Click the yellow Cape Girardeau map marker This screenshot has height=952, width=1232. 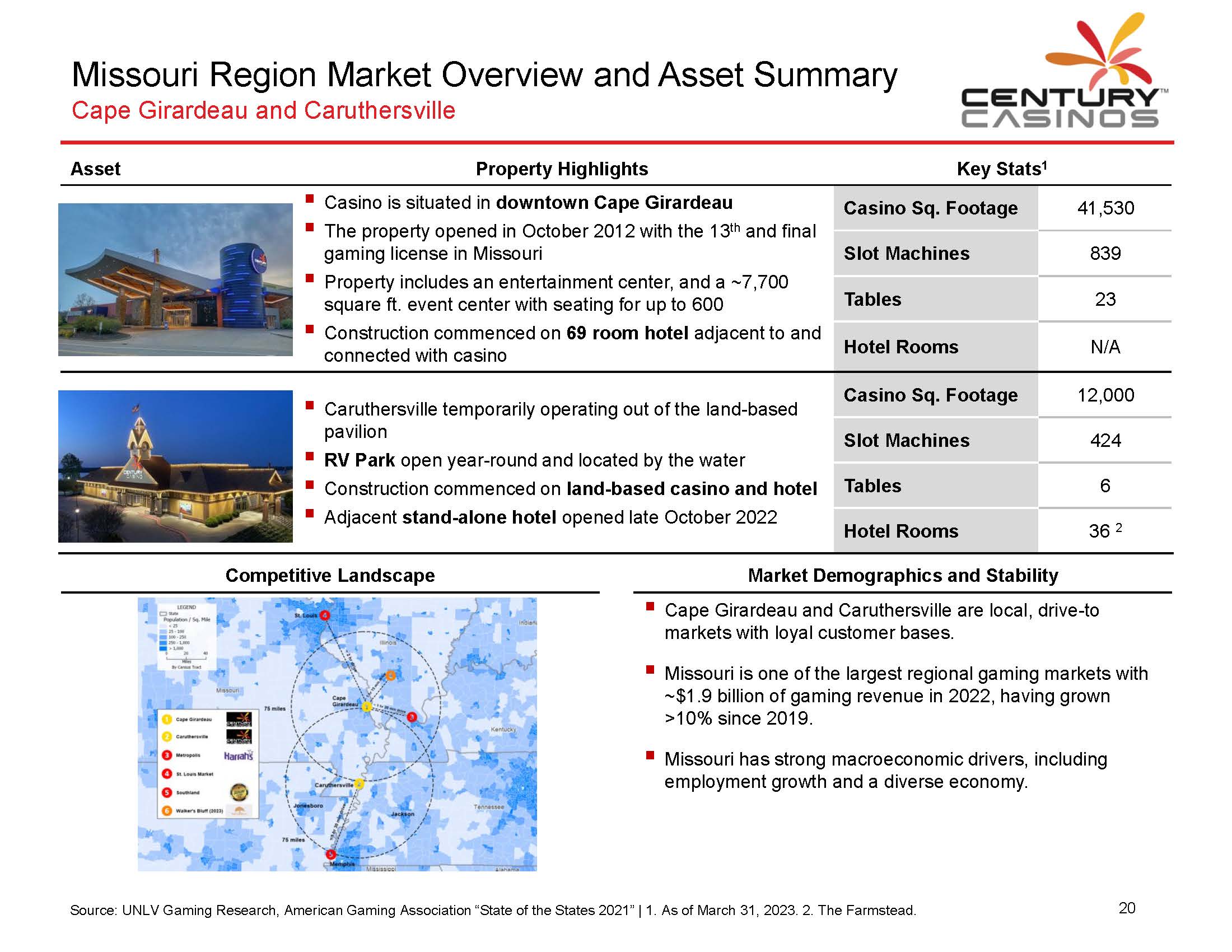367,707
